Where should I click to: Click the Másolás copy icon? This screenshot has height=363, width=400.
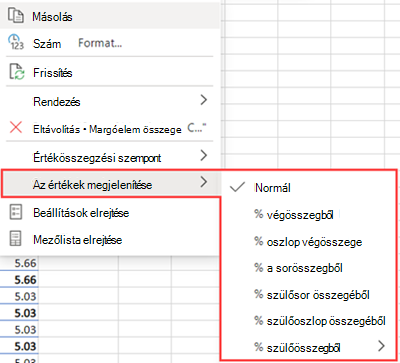(16, 16)
